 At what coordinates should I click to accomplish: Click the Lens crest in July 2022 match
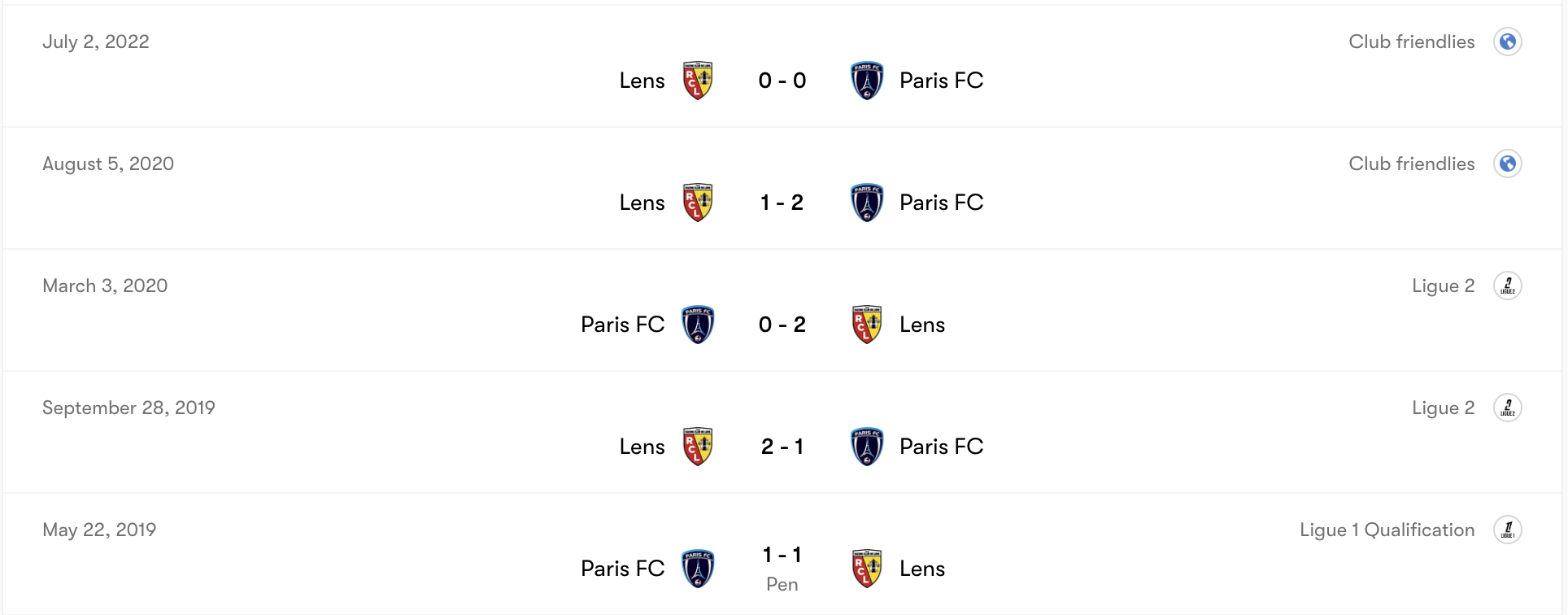(x=698, y=81)
